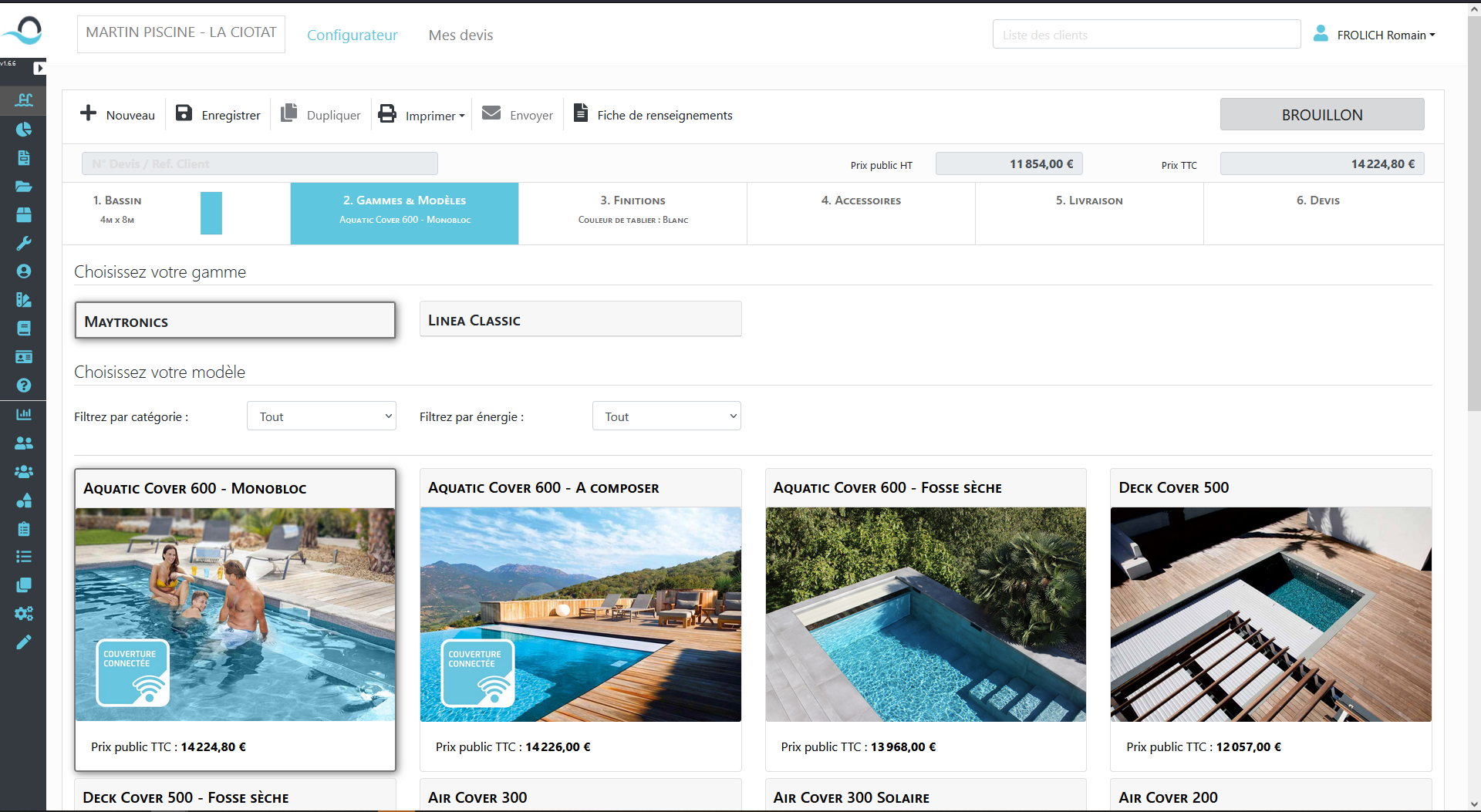Expand the energy filter dropdown
Screen dimensions: 1481x812
[x=666, y=416]
